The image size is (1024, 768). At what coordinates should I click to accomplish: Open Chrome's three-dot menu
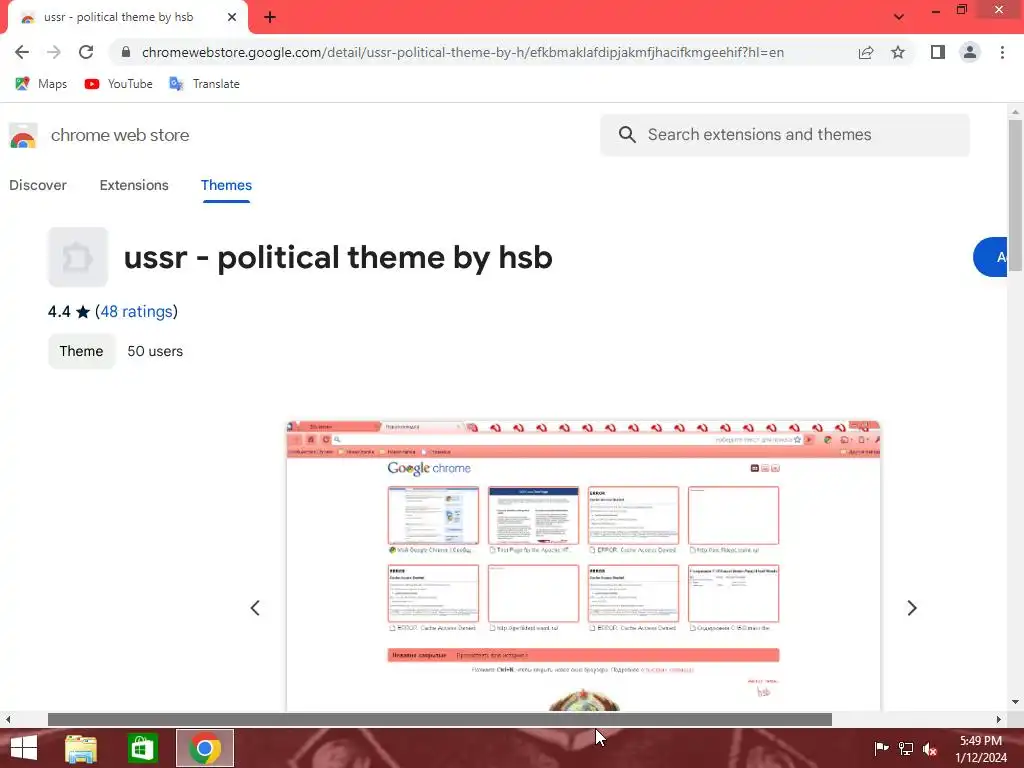[x=1002, y=52]
